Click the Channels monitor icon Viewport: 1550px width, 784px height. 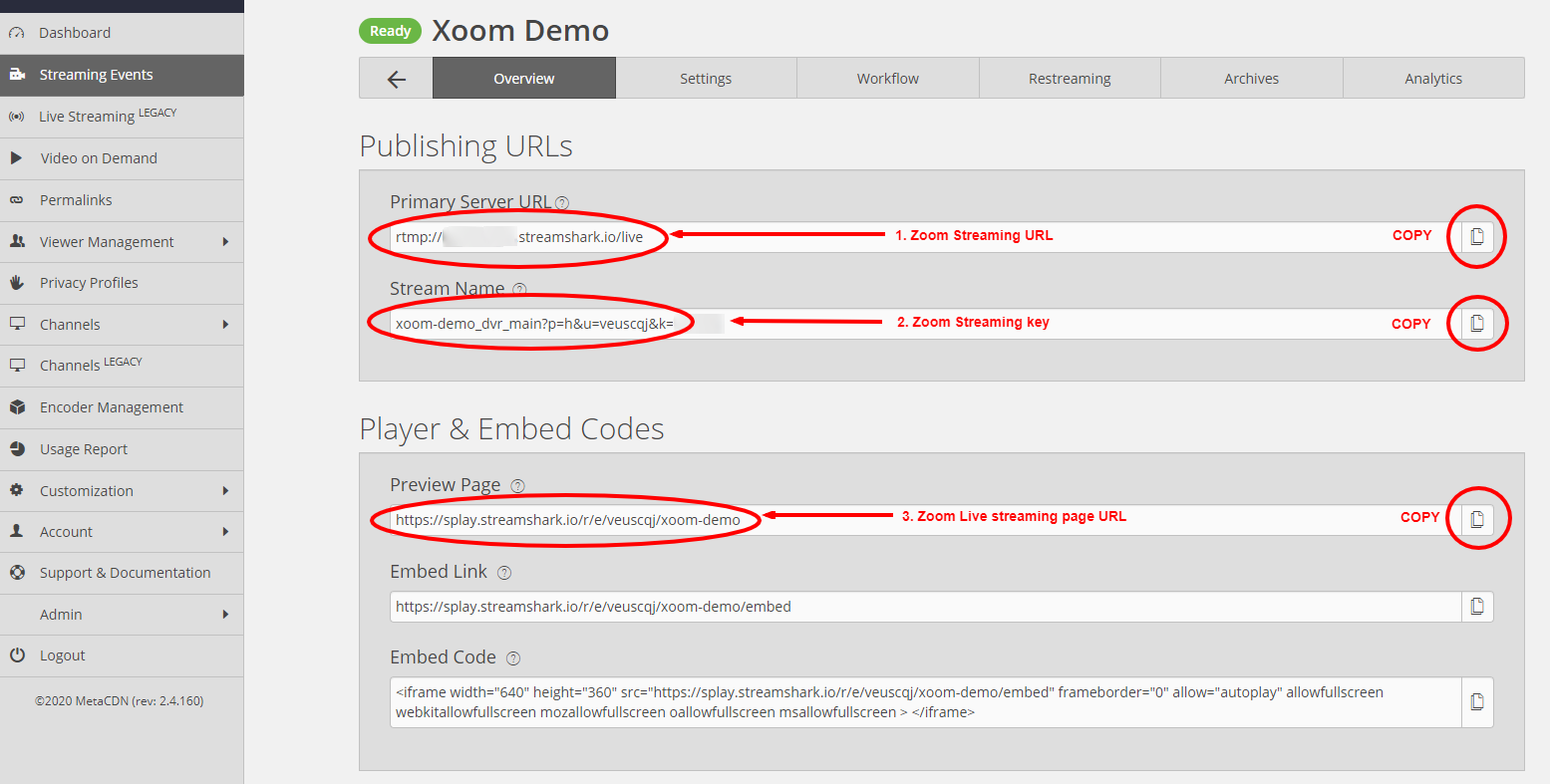tap(17, 325)
